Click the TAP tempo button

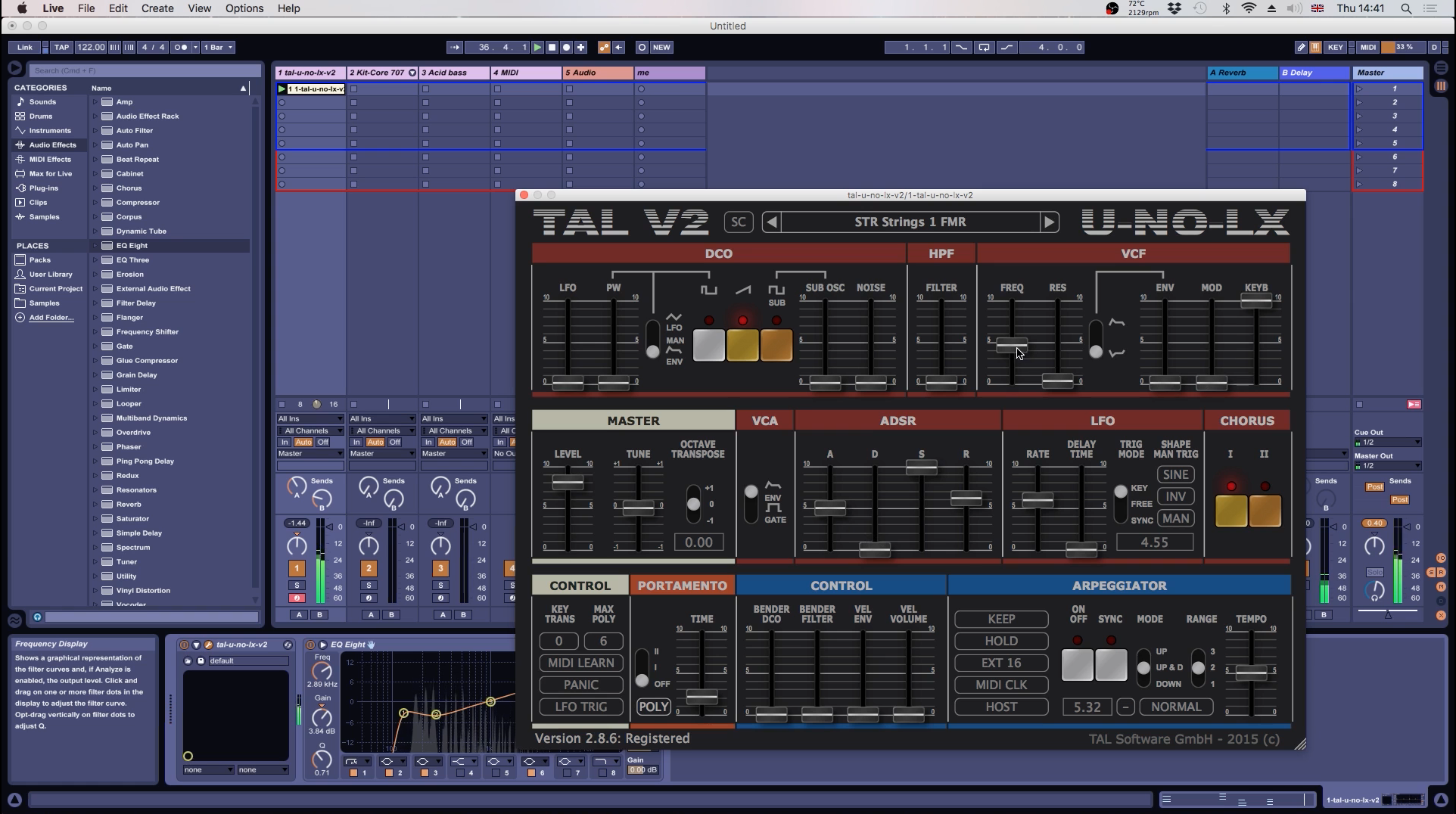pyautogui.click(x=62, y=47)
